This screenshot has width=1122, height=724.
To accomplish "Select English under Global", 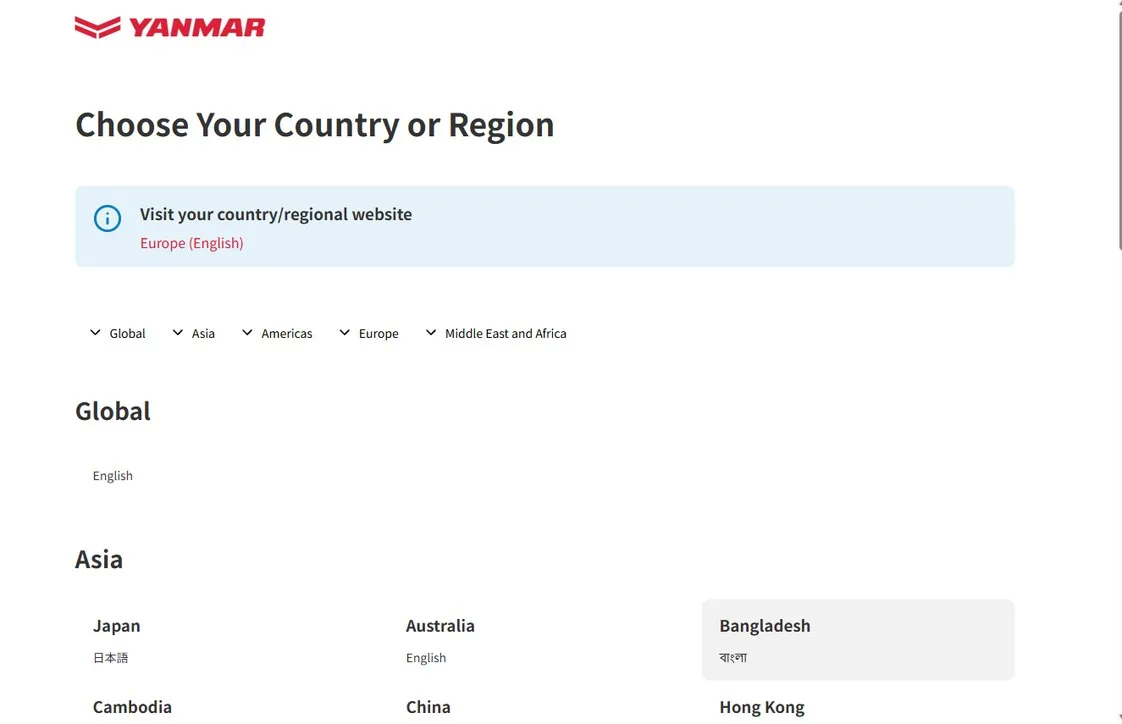I will pyautogui.click(x=112, y=476).
